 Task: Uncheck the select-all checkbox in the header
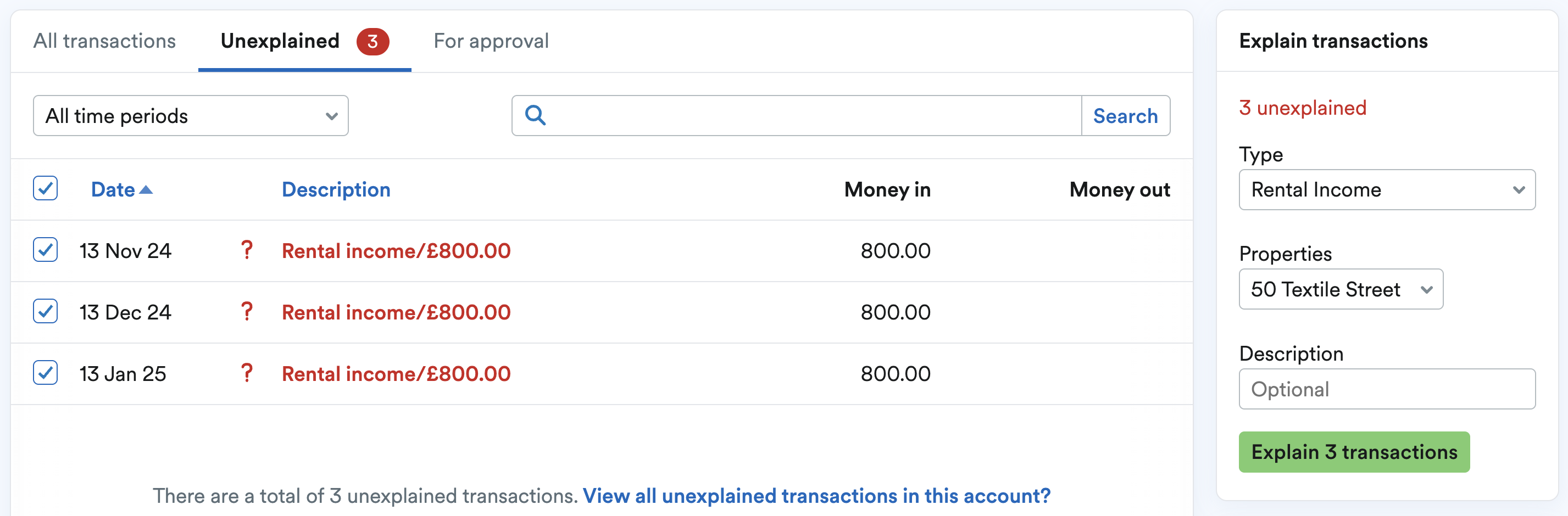45,189
